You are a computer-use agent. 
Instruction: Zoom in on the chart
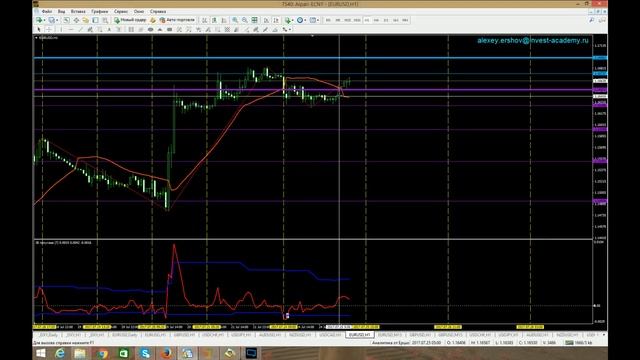click(x=235, y=20)
